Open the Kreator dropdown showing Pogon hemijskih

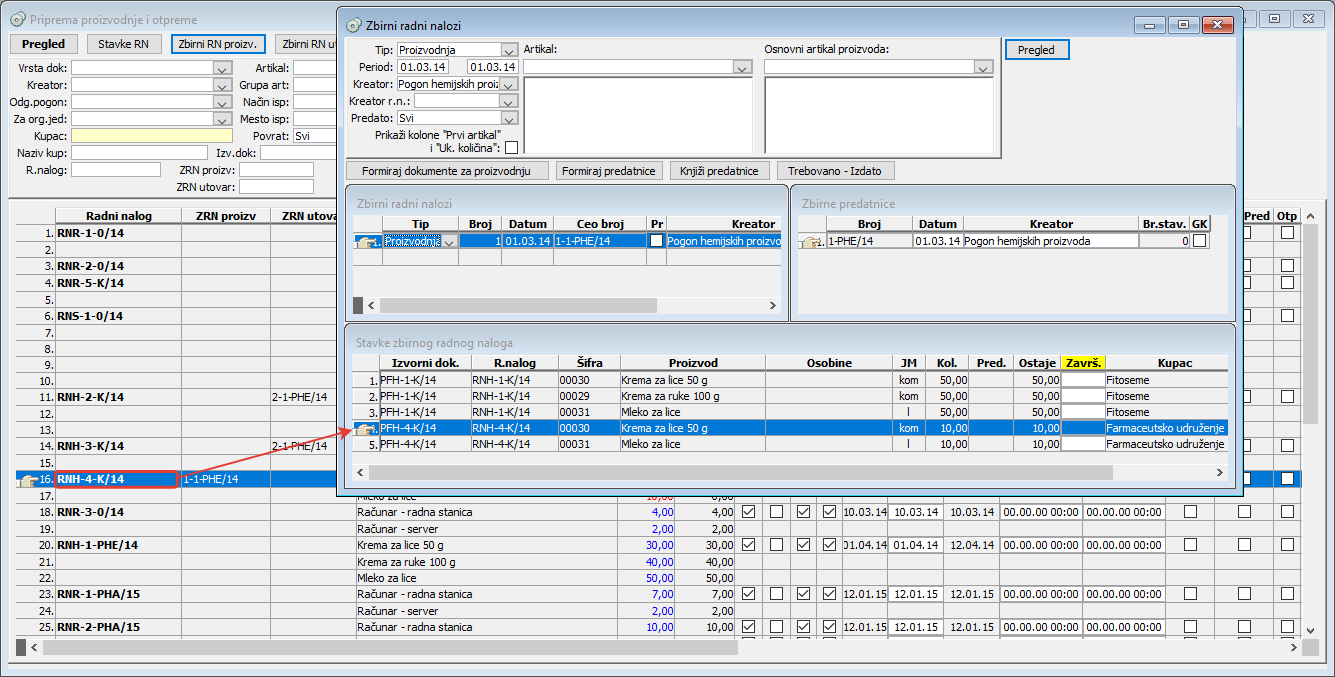[x=509, y=84]
